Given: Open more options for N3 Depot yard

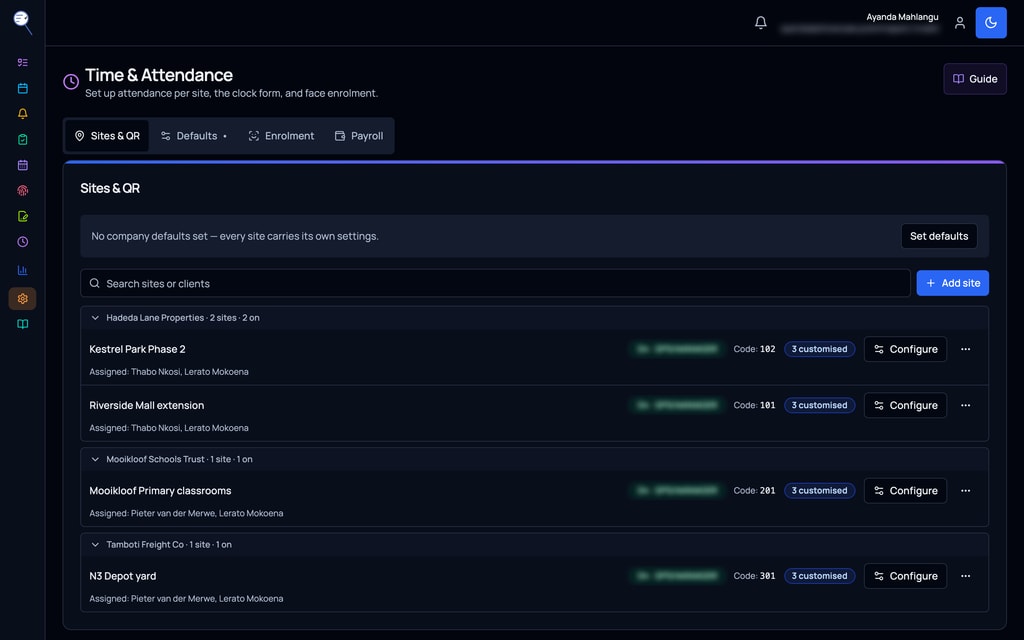Looking at the screenshot, I should pos(965,576).
